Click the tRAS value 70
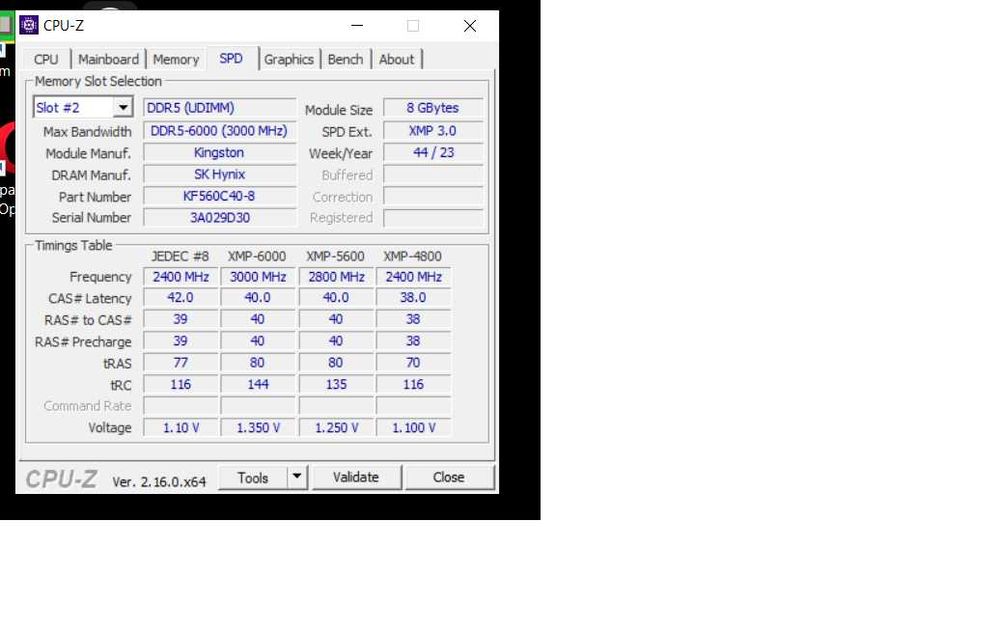This screenshot has width=1000, height=625. 413,363
